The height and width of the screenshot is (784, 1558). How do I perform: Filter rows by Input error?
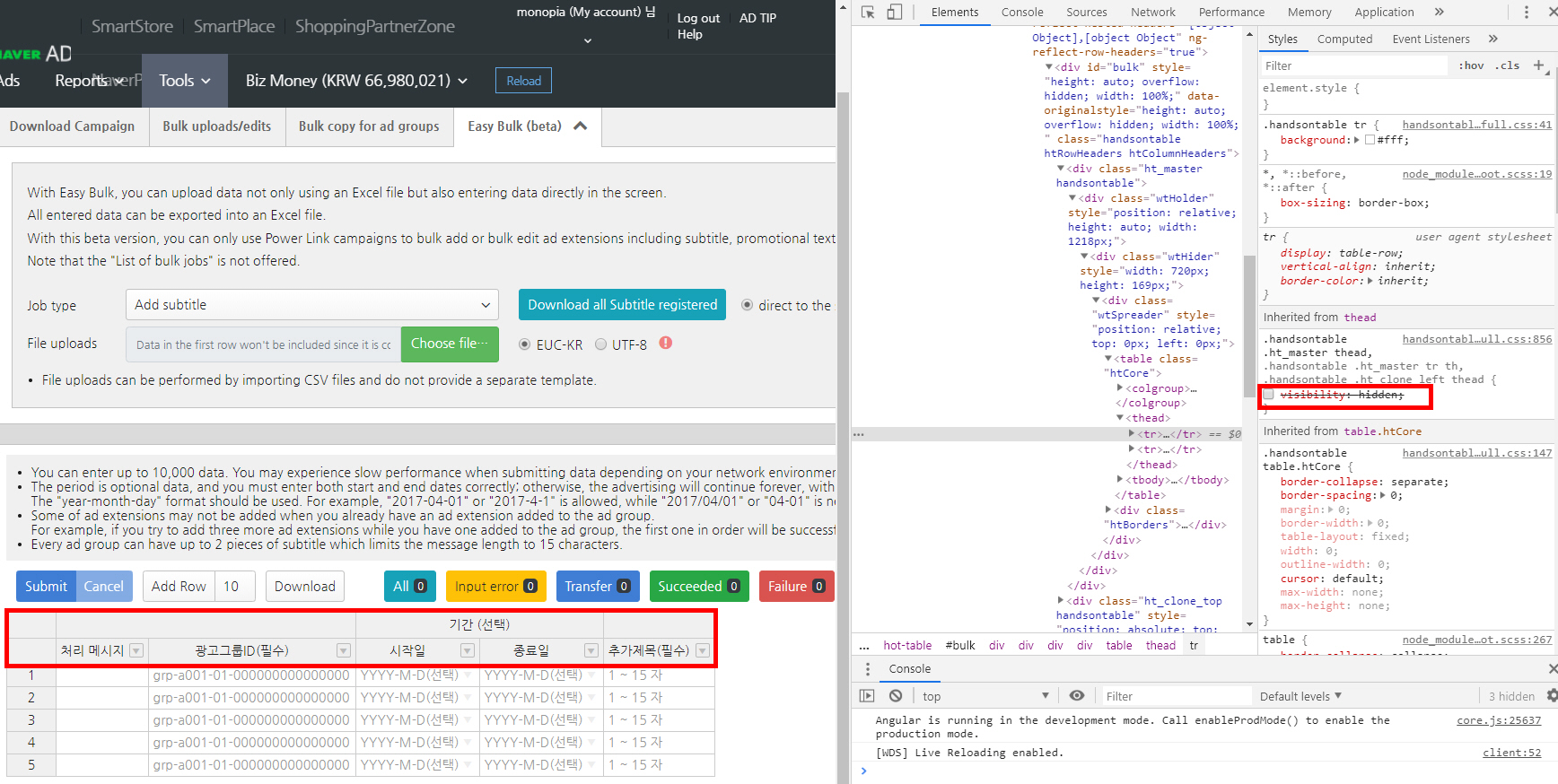click(495, 587)
